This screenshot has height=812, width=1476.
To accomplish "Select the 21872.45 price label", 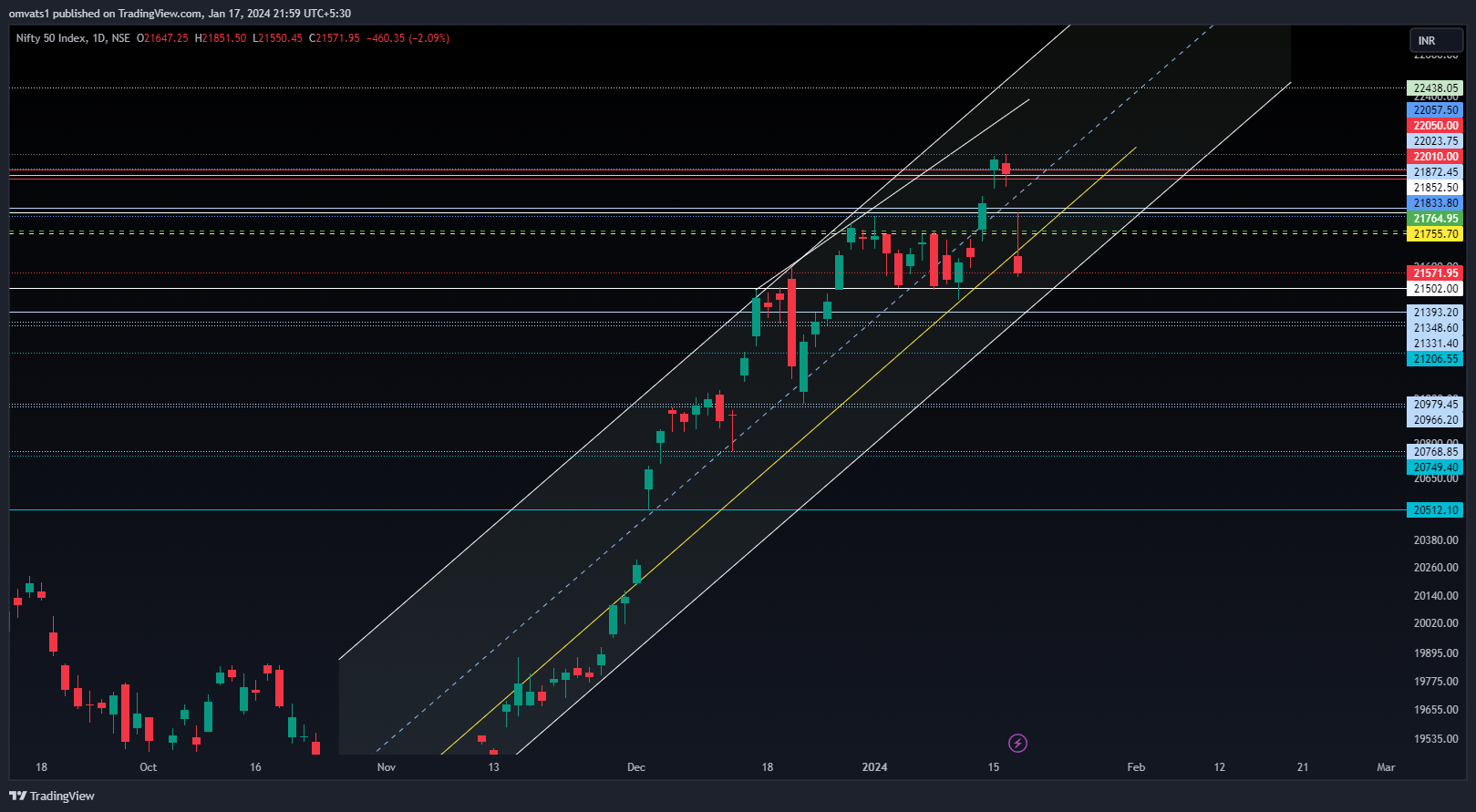I will coord(1435,172).
